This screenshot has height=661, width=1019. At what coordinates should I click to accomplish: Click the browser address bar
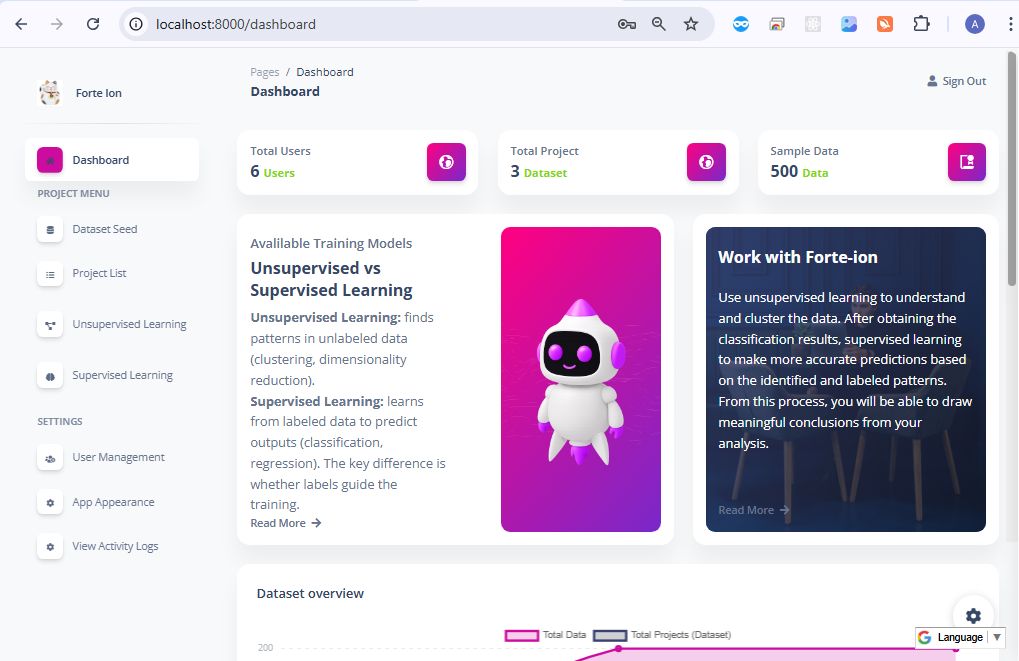(380, 24)
